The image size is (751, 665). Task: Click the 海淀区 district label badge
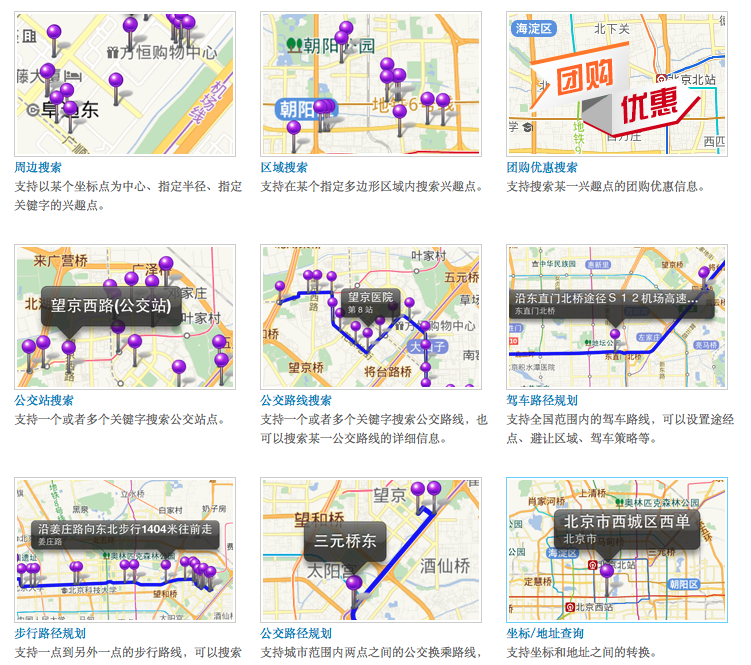[x=534, y=29]
